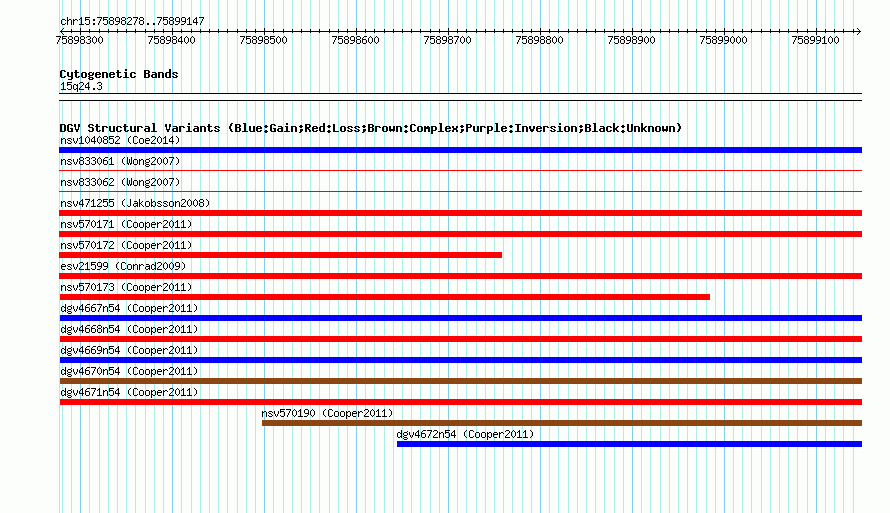
Task: Click the DGV Structural Variants track title
Action: click(x=371, y=128)
